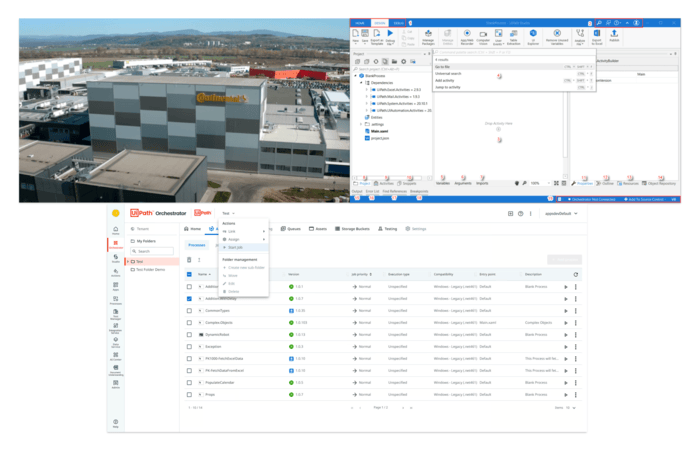Switch to HOME tab in Studio

[x=360, y=23]
